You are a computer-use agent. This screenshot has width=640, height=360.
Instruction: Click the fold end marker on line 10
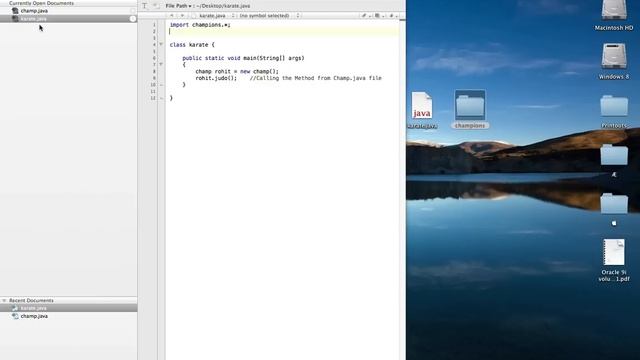161,84
